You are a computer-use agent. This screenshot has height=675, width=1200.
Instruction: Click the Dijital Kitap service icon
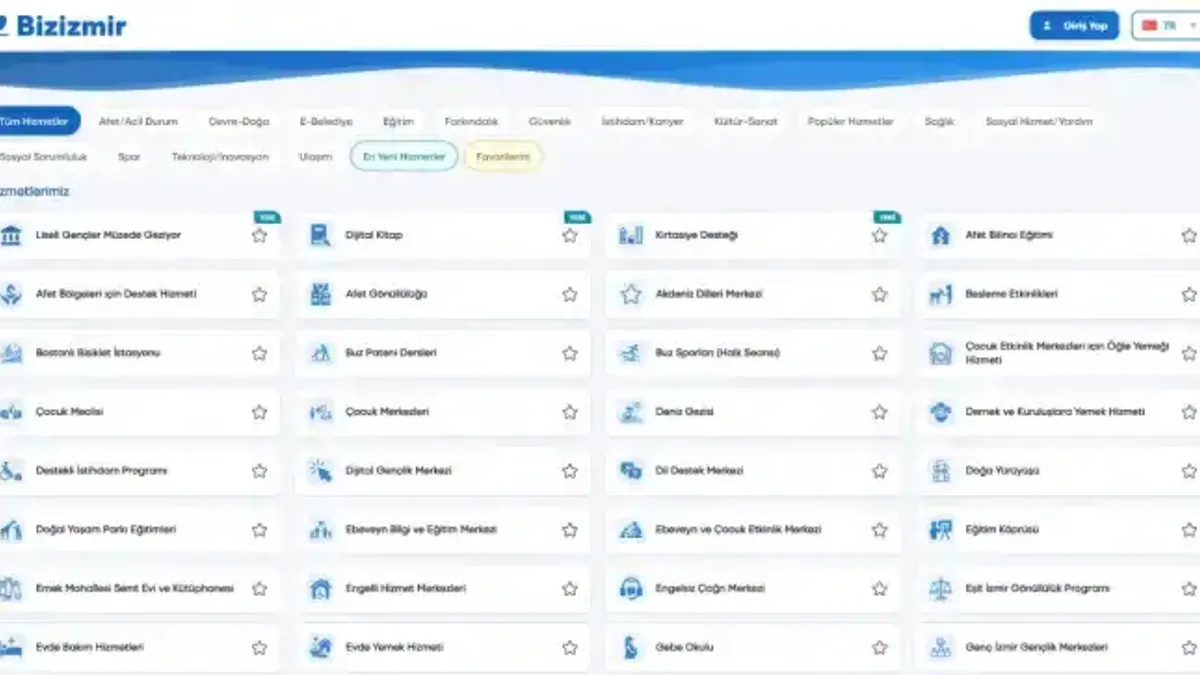[320, 236]
